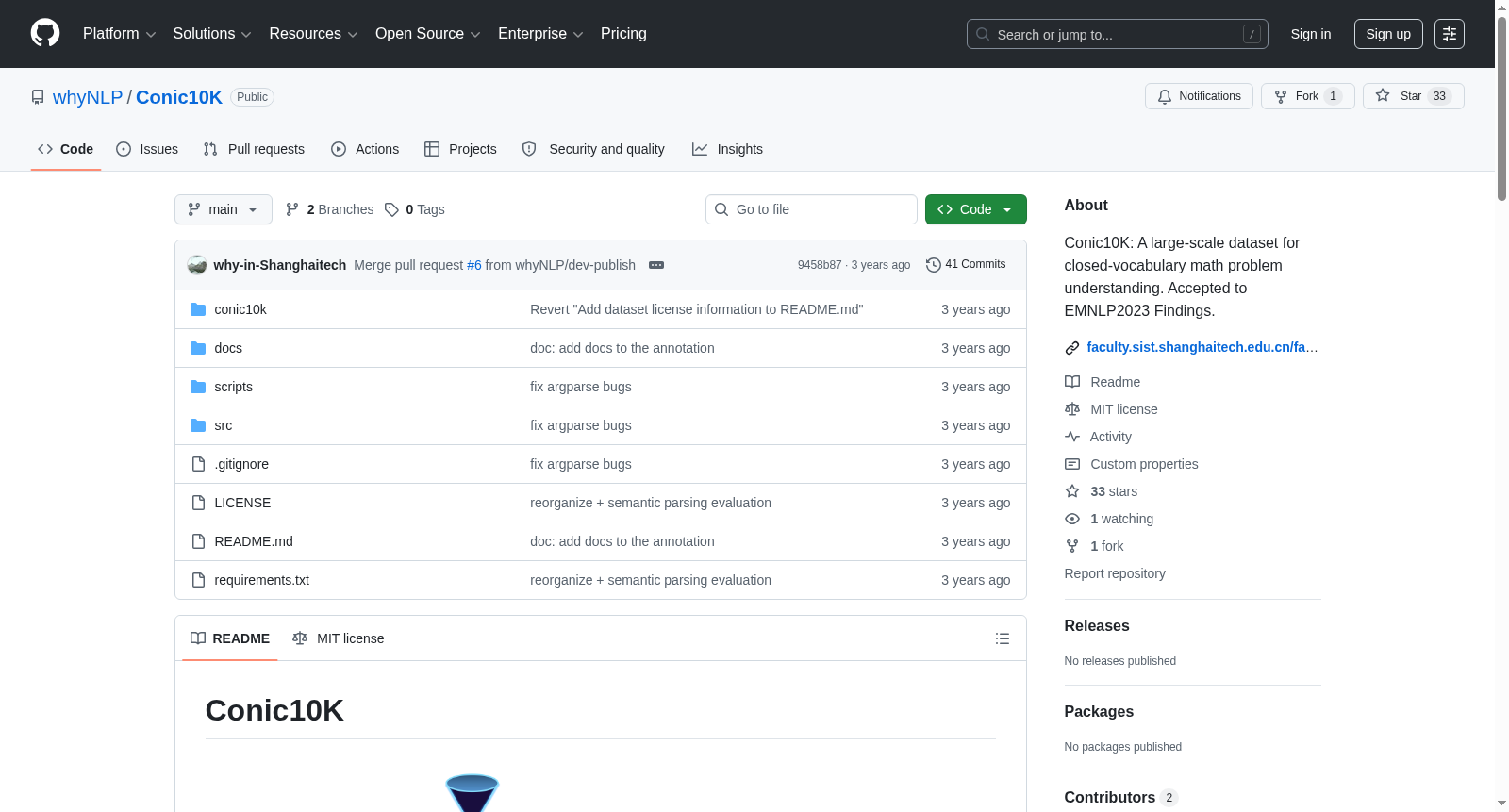Viewport: 1509px width, 812px height.
Task: Open the command palette icon beside Sign up
Action: pos(1450,34)
